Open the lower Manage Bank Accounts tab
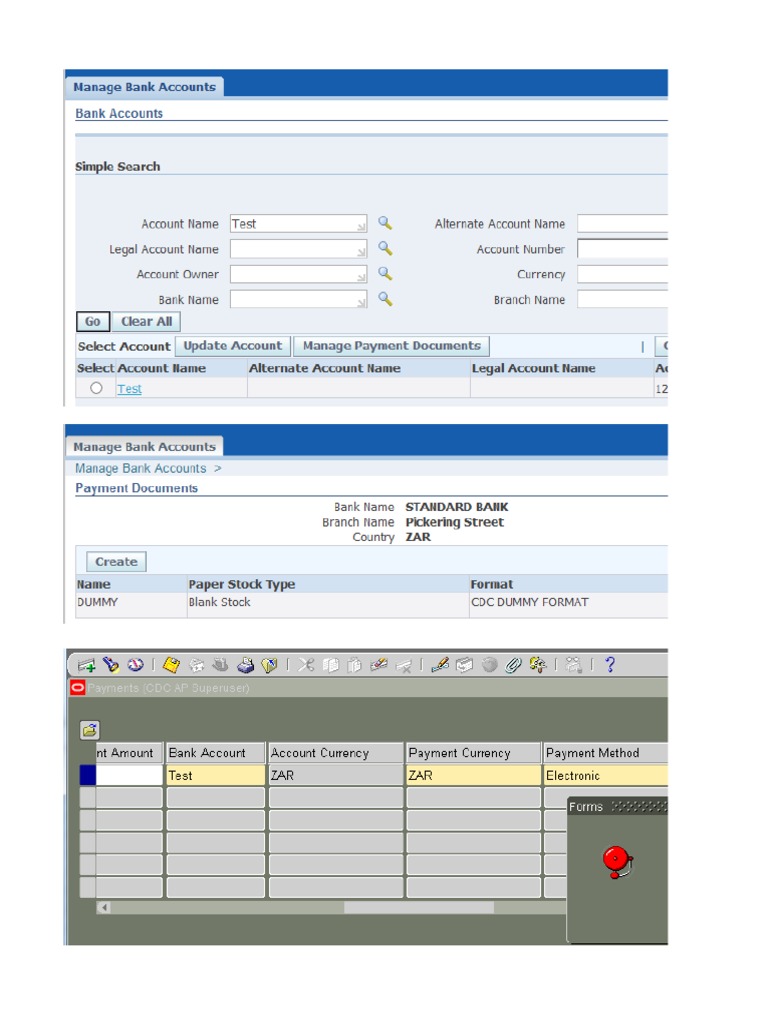 (x=144, y=447)
